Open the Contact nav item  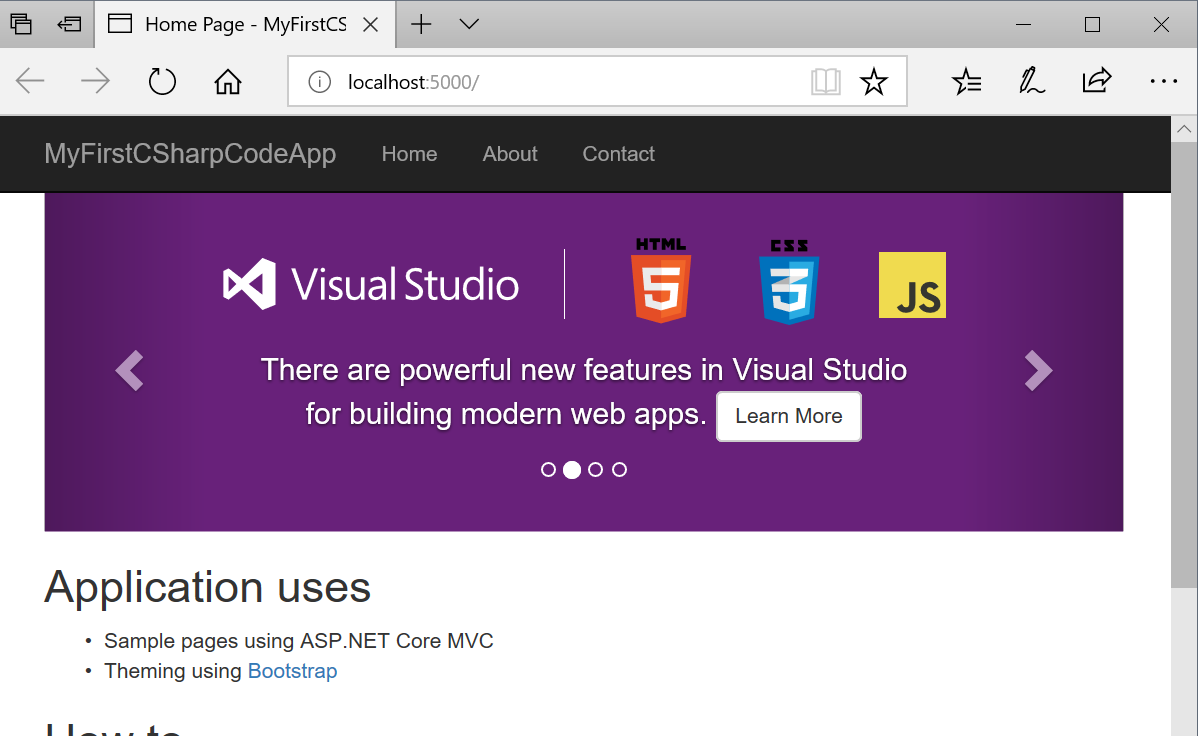[x=618, y=154]
